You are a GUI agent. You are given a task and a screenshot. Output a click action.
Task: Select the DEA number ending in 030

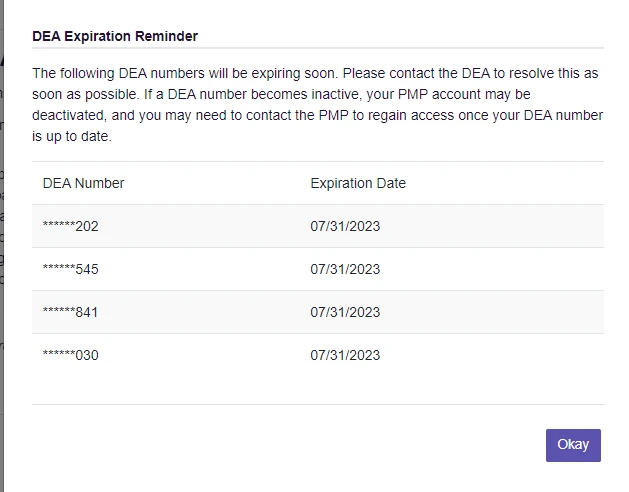[71, 355]
